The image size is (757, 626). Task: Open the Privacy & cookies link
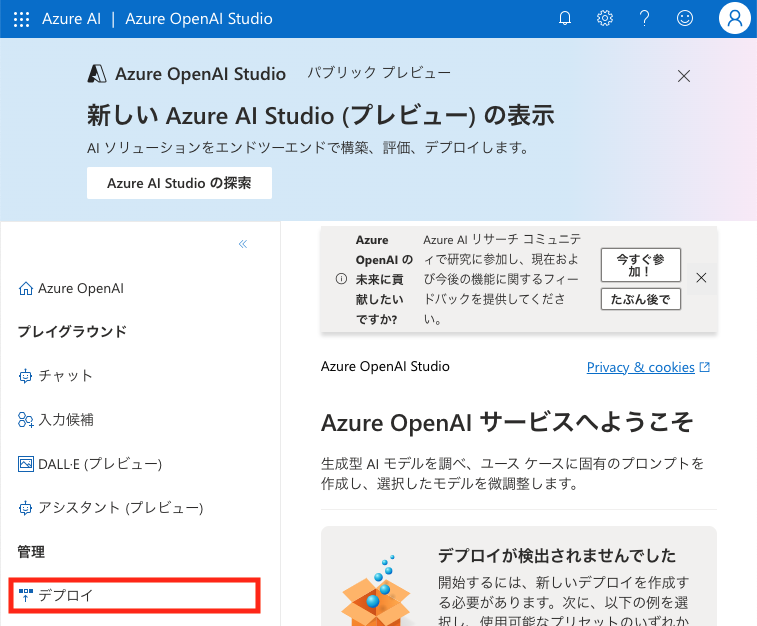tap(640, 367)
